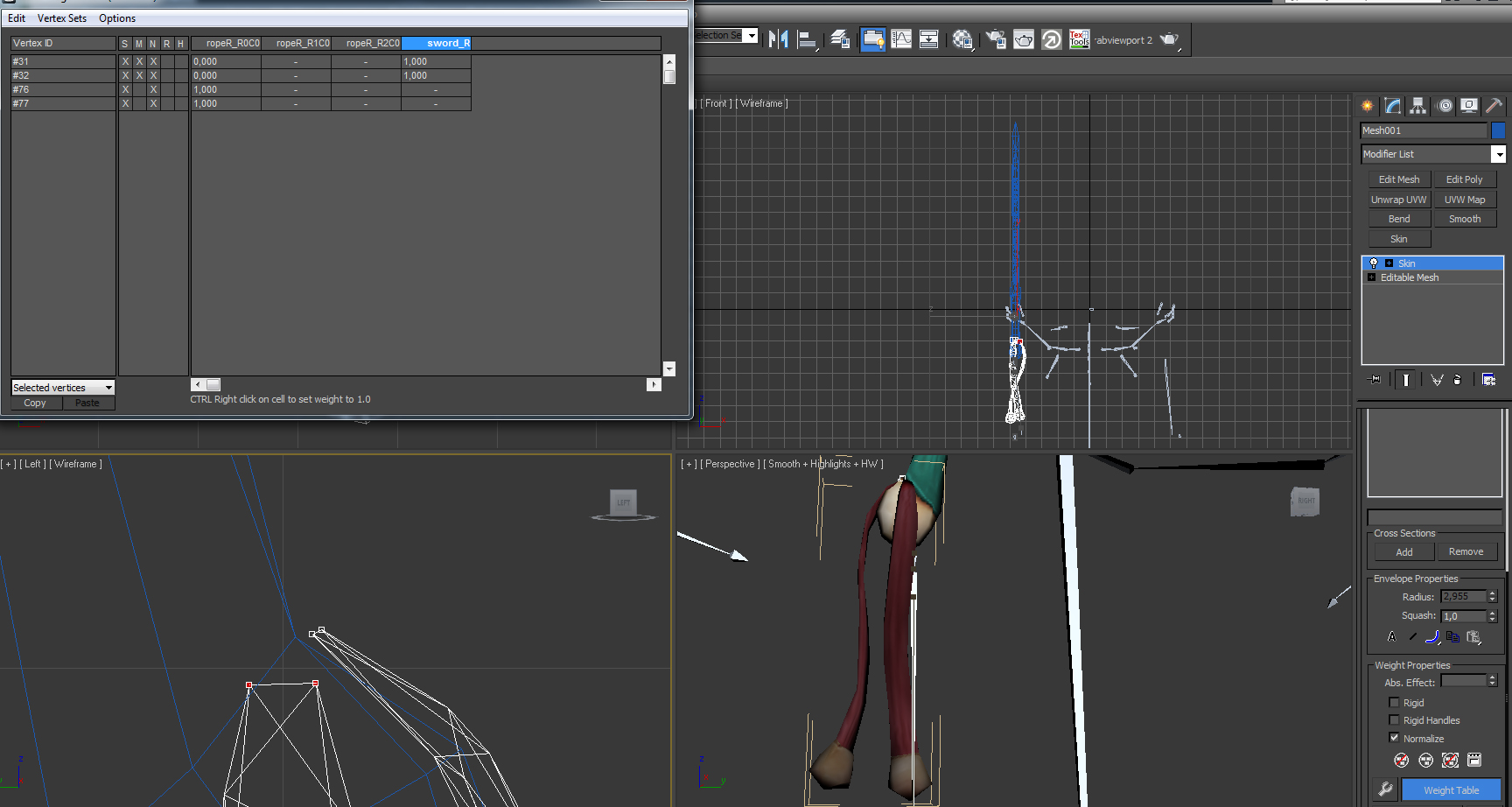
Task: Click Copy envelope icon in Envelope Properties
Action: (x=1452, y=637)
